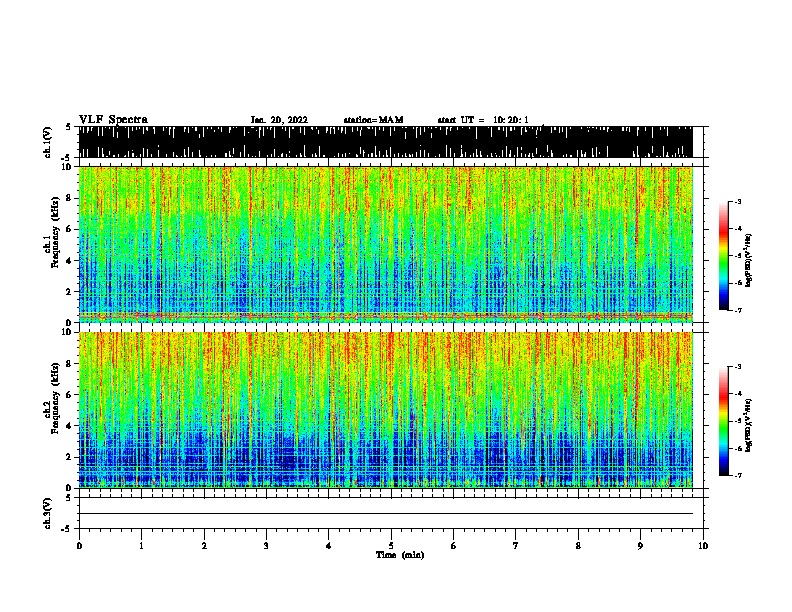The height and width of the screenshot is (612, 792).
Task: Click the 'start UT = 10:20:1' label
Action: coord(483,120)
